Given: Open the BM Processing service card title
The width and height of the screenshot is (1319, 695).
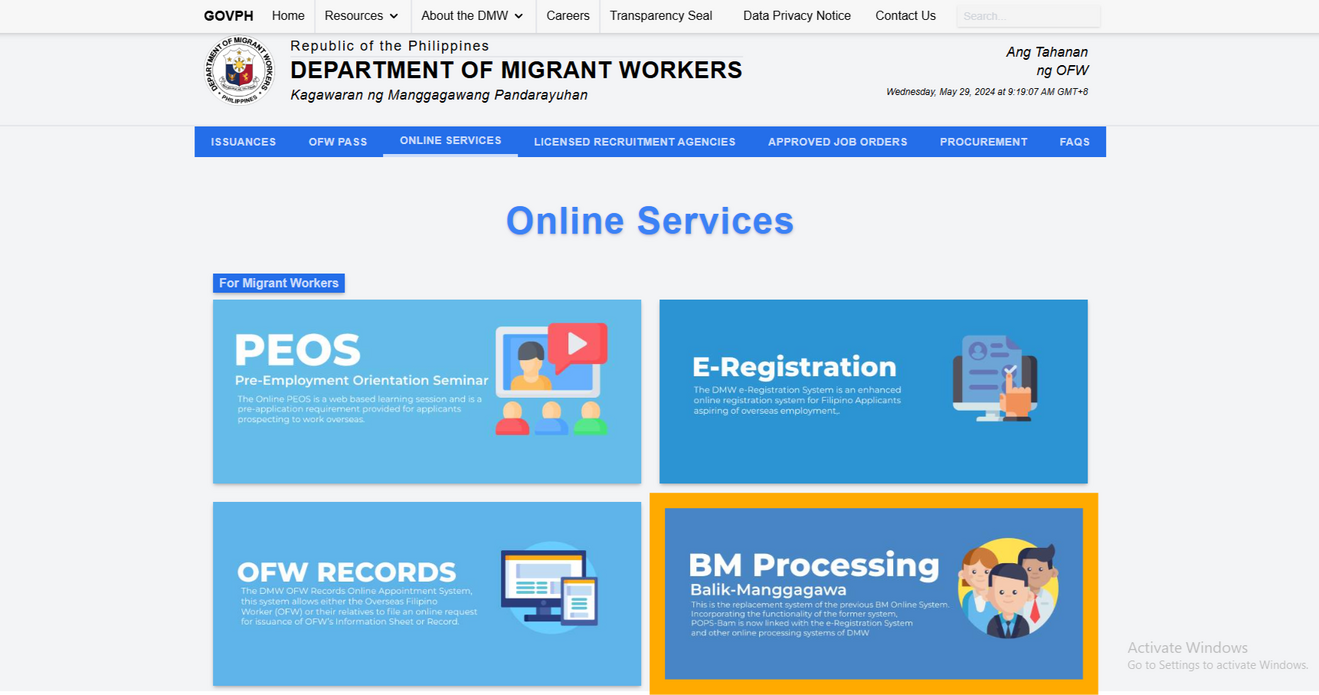Looking at the screenshot, I should click(x=814, y=565).
